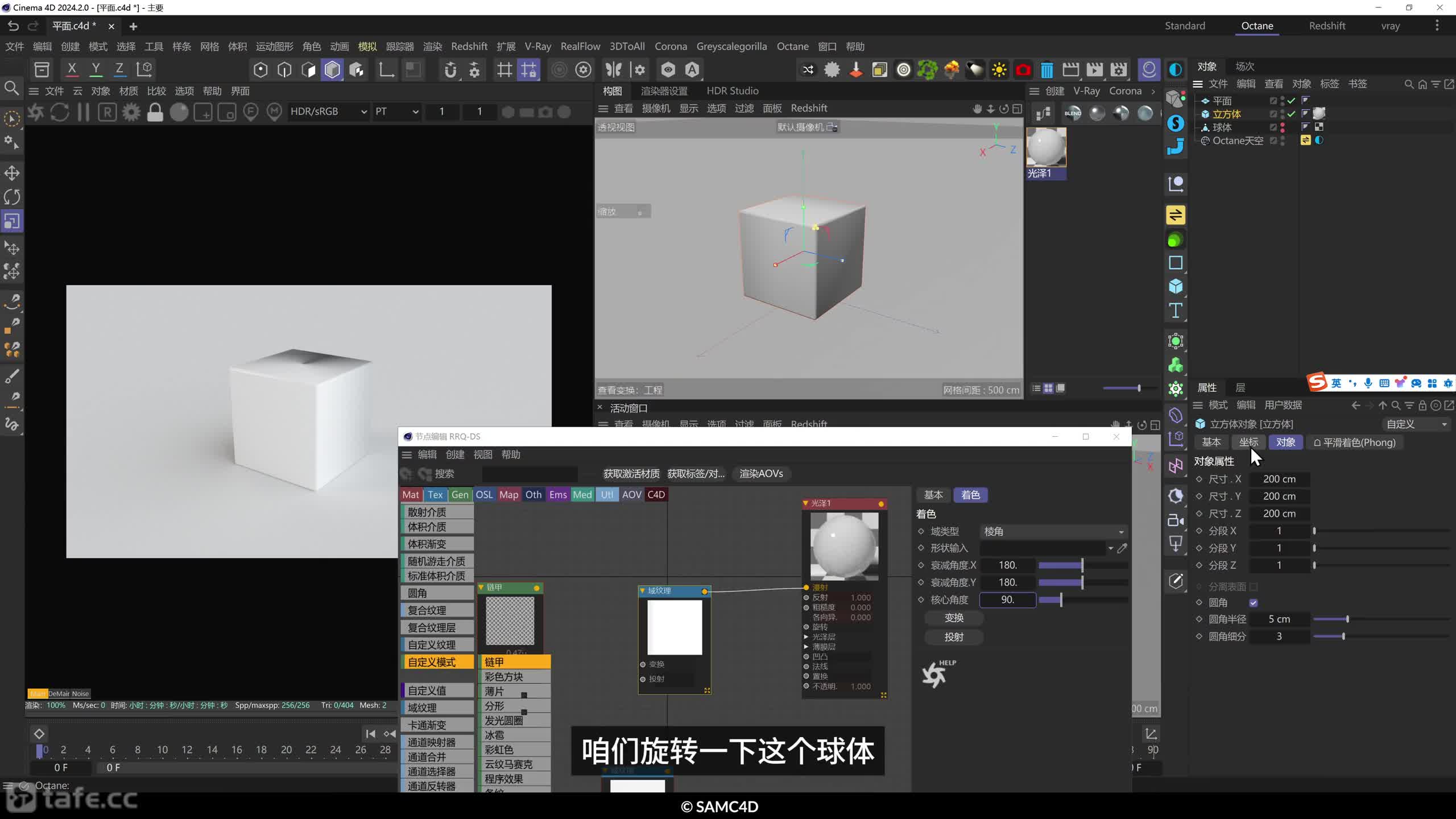
Task: Collapse the 光泽1 material node
Action: click(805, 503)
